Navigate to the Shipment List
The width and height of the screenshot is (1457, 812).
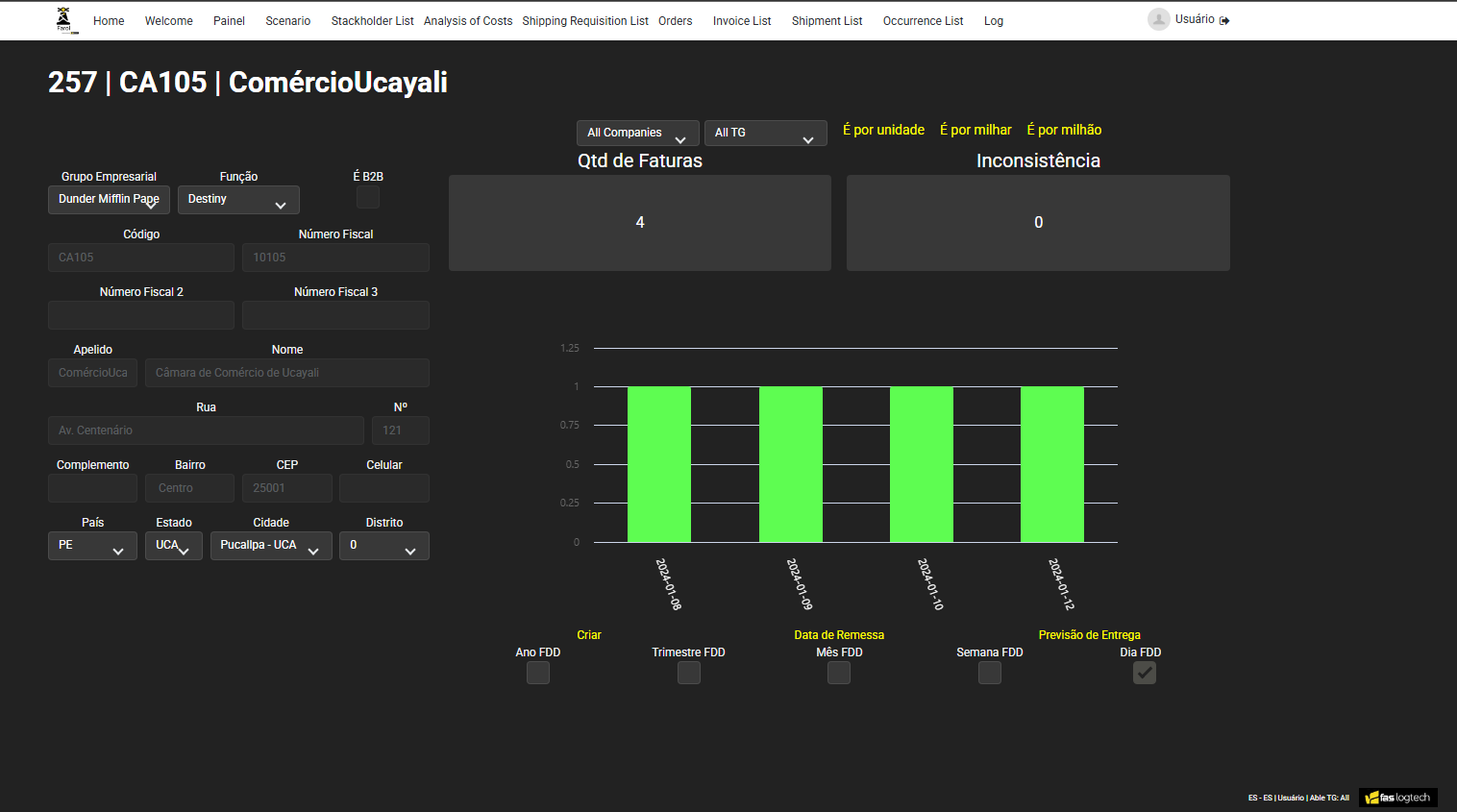827,20
